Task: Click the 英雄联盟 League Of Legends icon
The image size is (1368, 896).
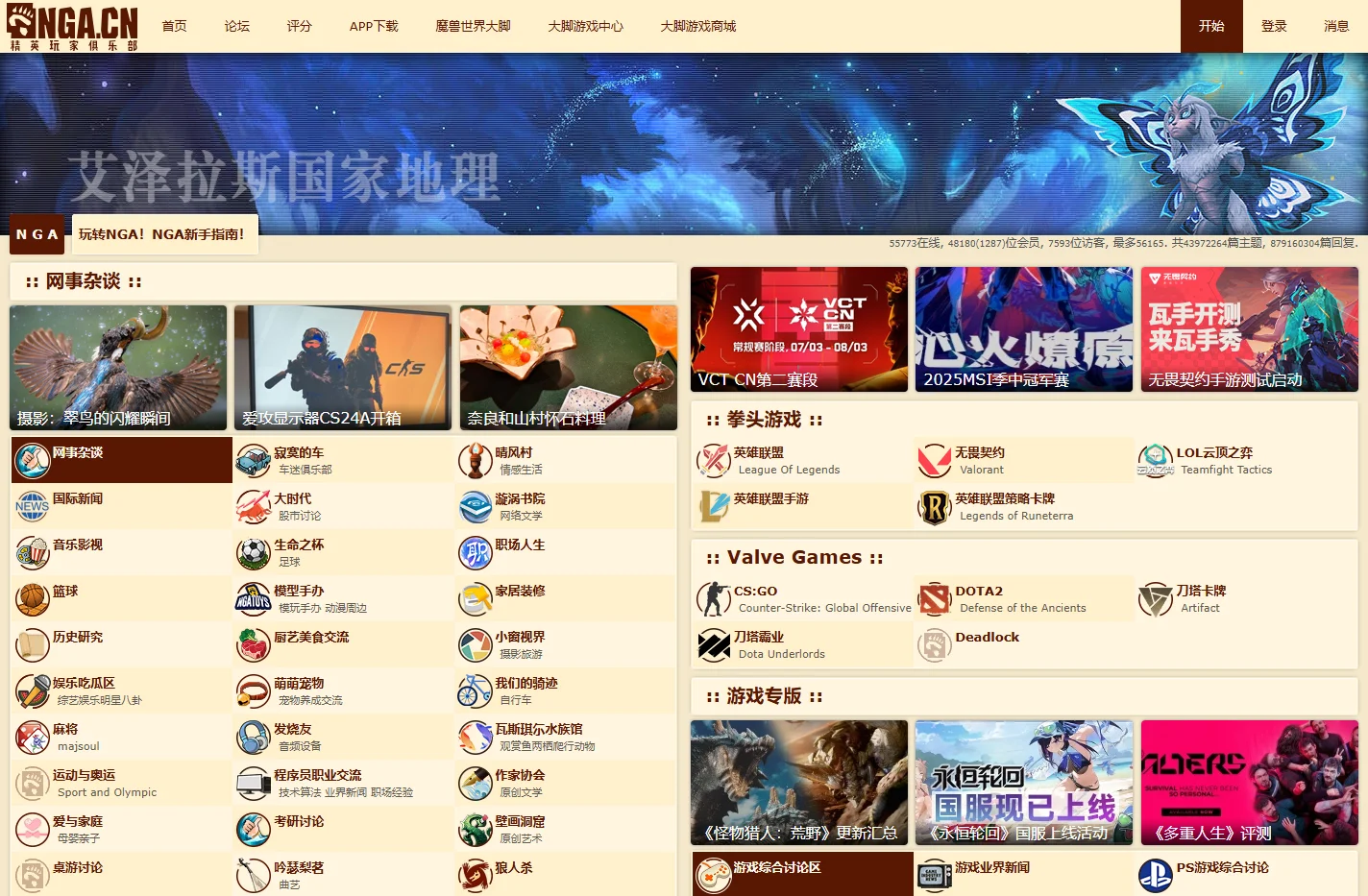Action: click(x=714, y=460)
